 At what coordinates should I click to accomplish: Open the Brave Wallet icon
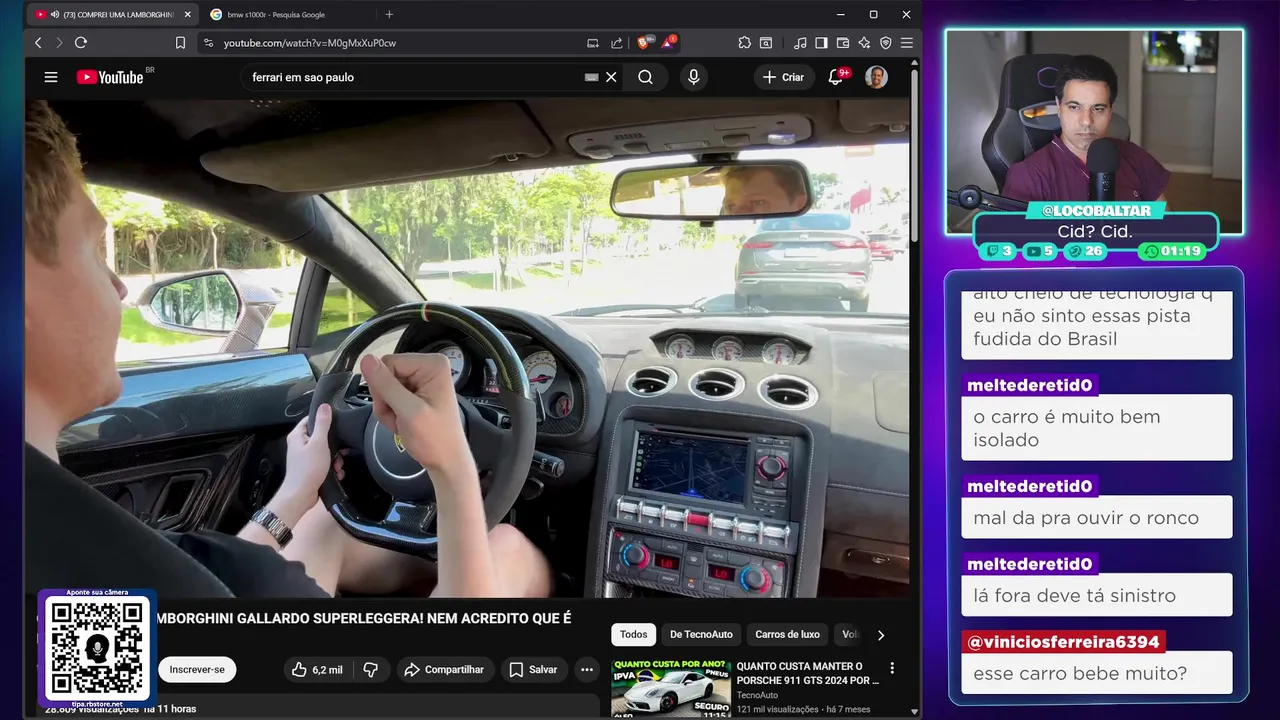point(843,43)
